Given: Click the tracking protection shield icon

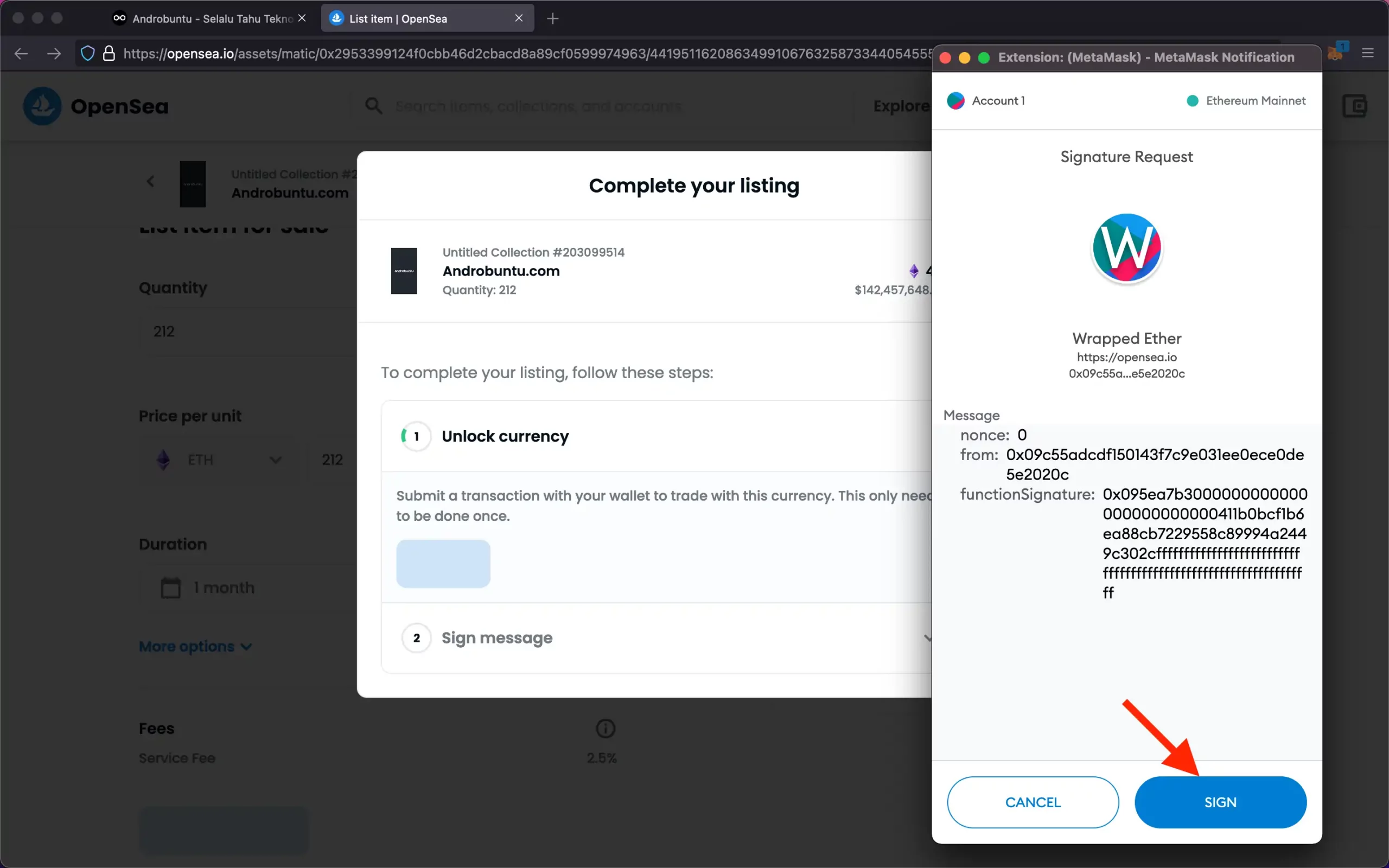Looking at the screenshot, I should 87,54.
